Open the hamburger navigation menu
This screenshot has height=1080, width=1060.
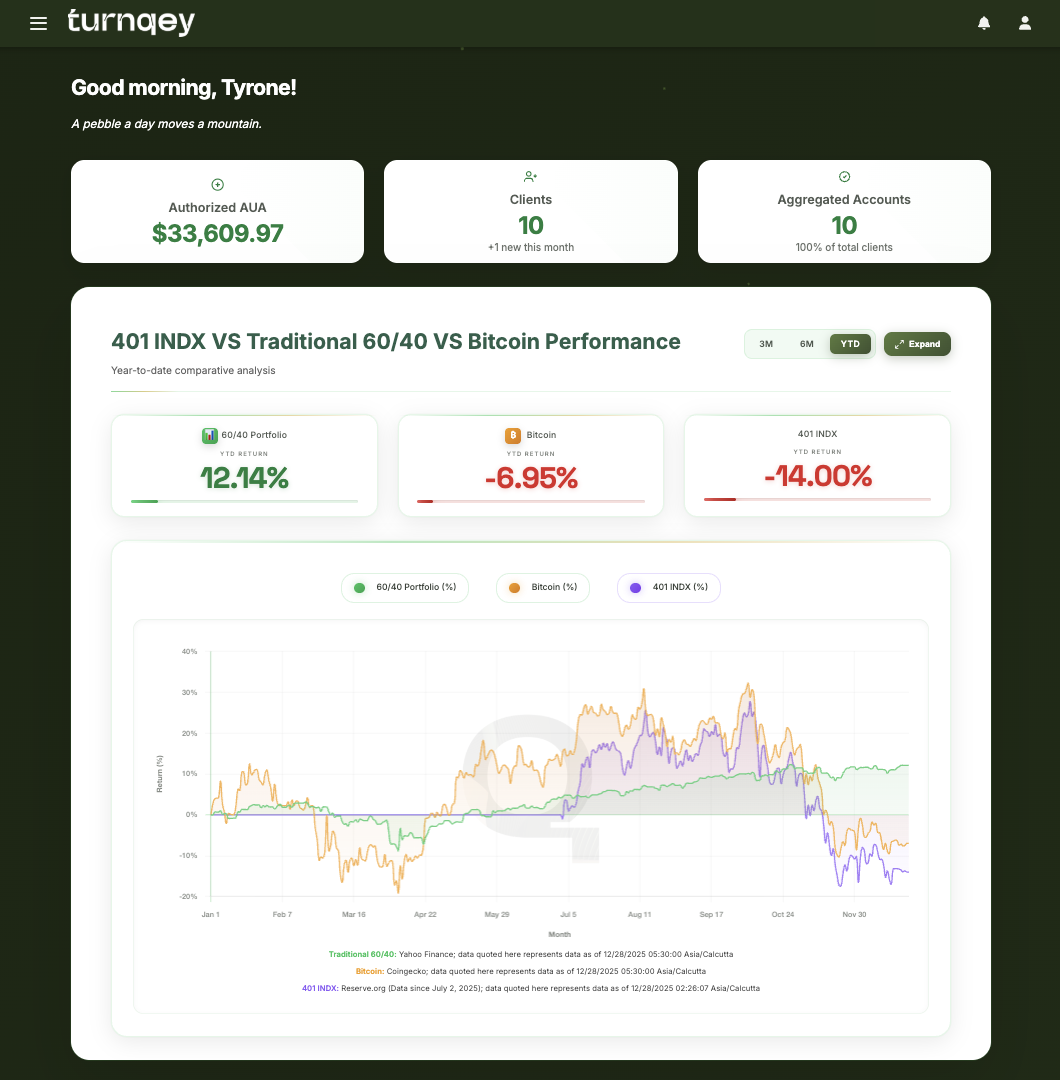(38, 23)
